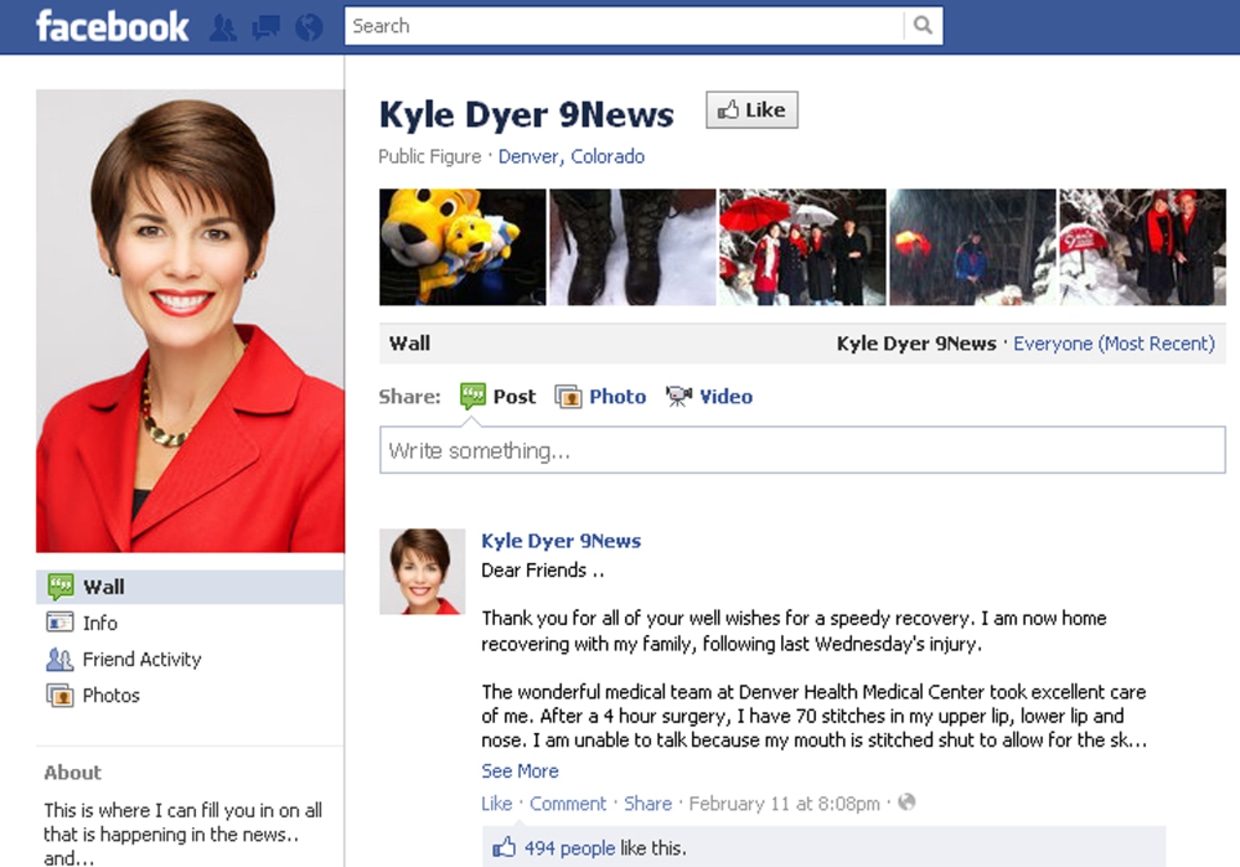1240x867 pixels.
Task: Switch filter to Everyone (Most Recent)
Action: coord(1114,343)
